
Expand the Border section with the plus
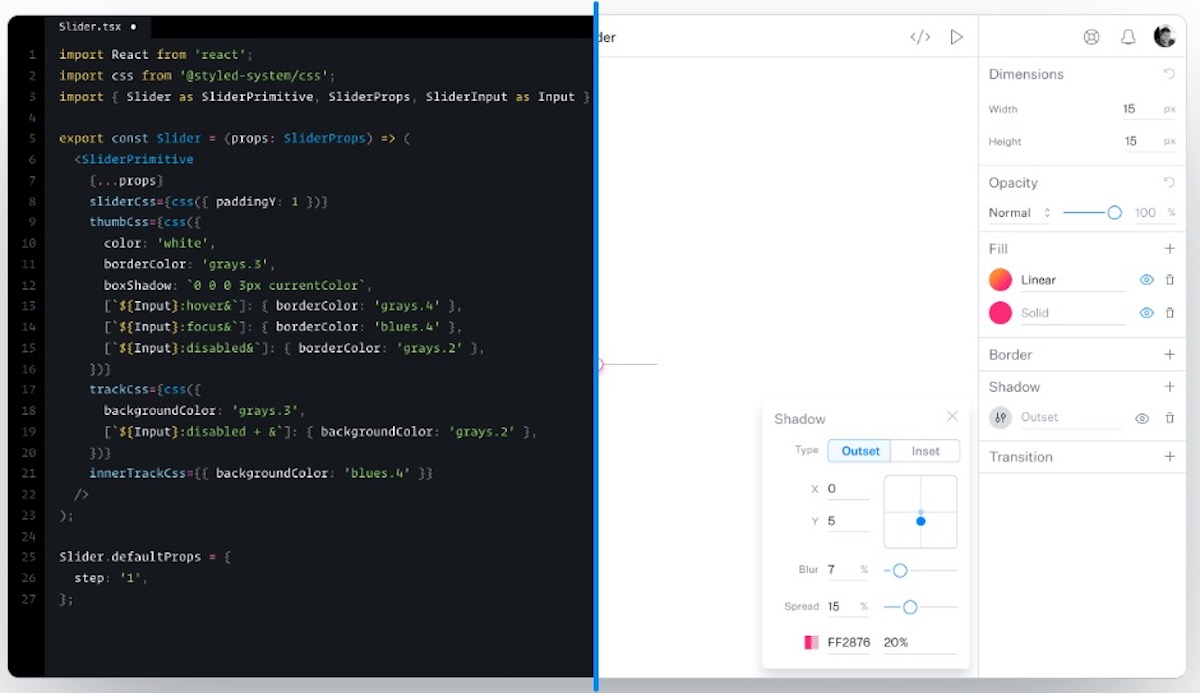(1170, 354)
